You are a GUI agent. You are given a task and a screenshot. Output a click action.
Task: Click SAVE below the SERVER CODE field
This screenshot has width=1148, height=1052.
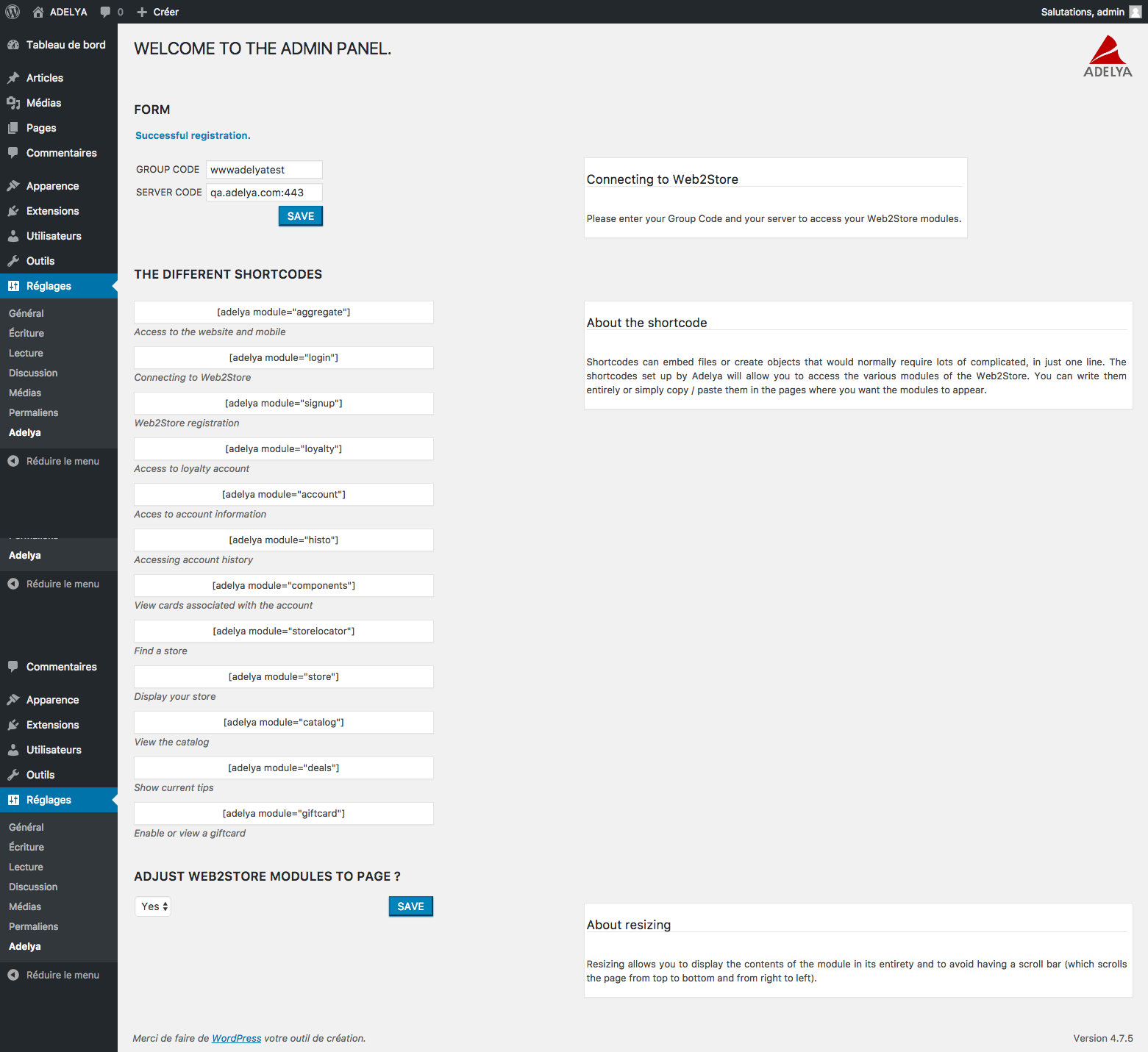(x=301, y=216)
